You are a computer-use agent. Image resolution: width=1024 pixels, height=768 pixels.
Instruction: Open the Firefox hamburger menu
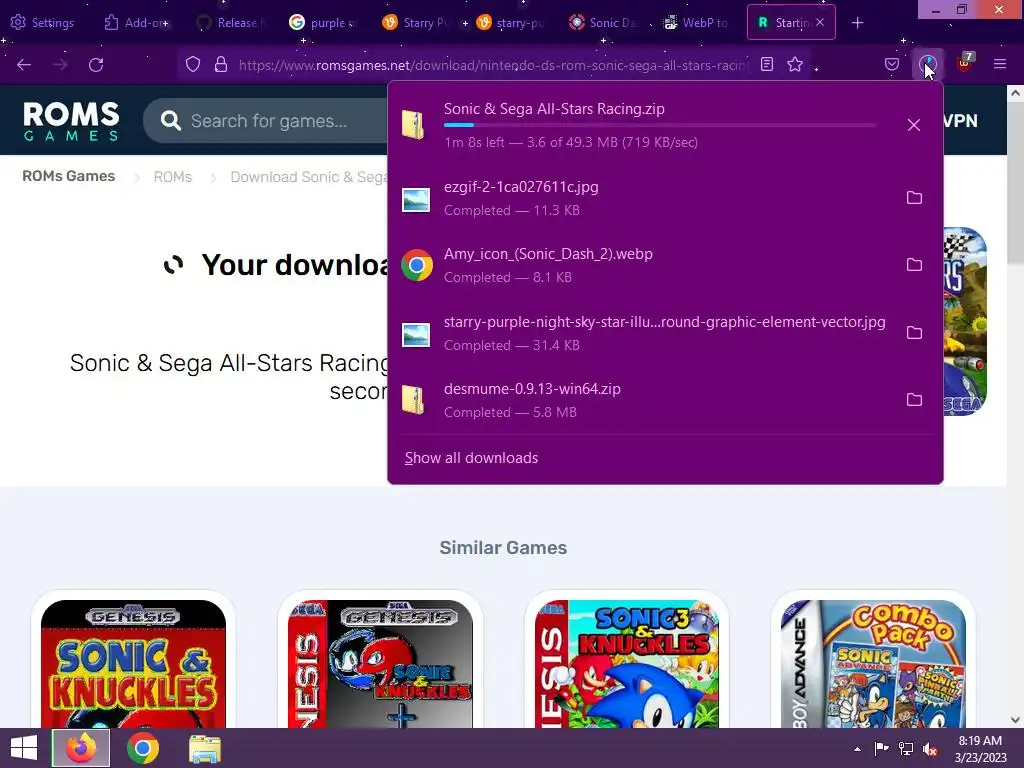tap(1000, 64)
